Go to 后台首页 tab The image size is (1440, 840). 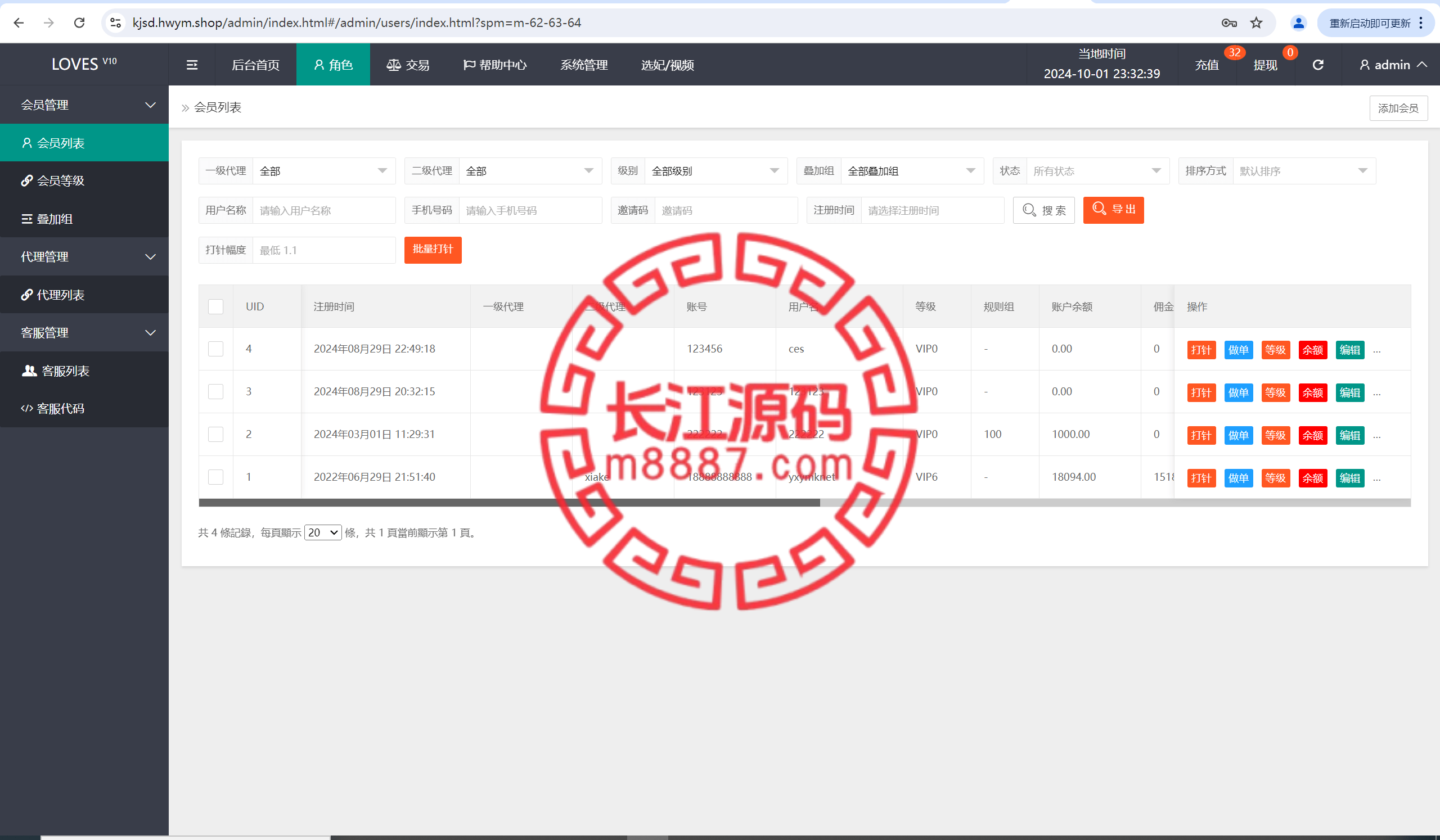[255, 65]
